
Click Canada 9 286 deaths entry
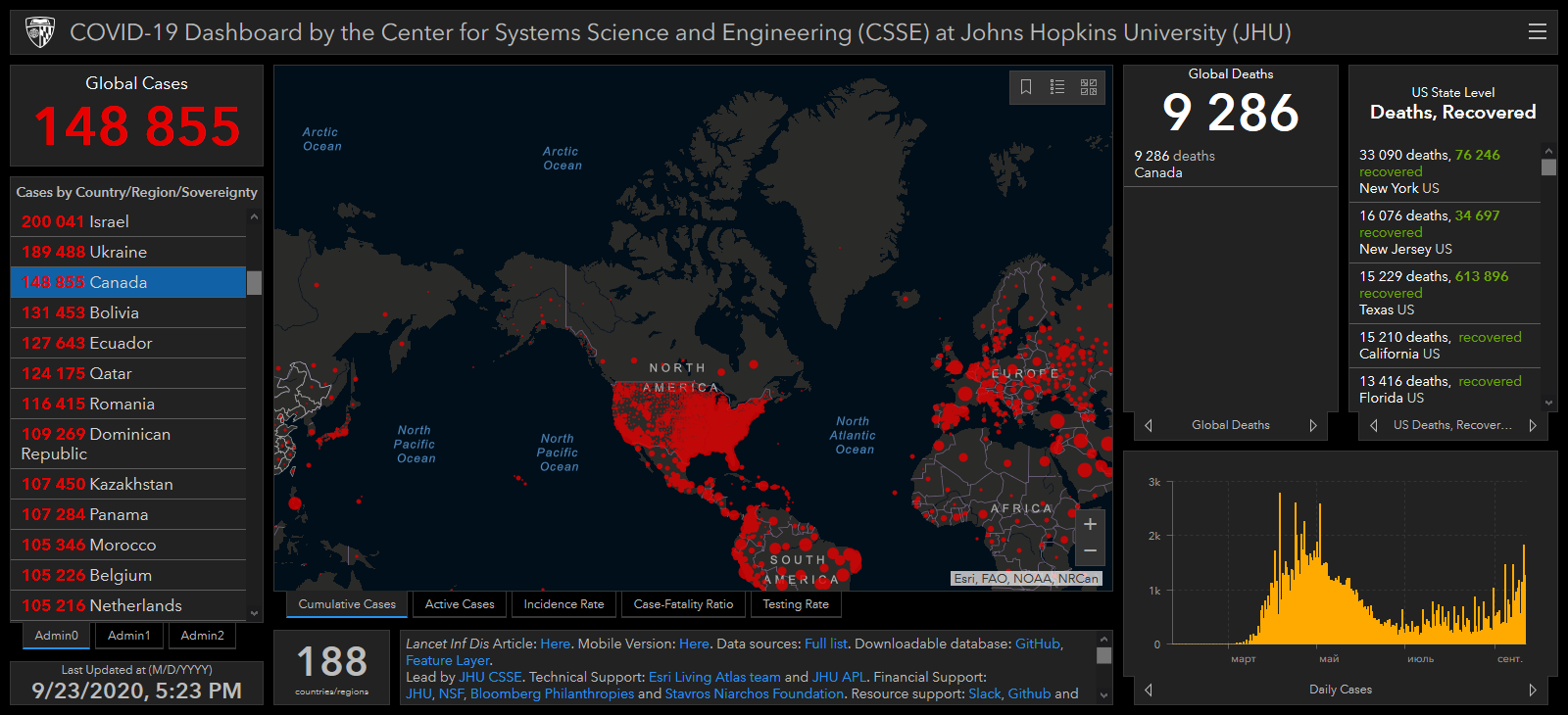point(1230,164)
